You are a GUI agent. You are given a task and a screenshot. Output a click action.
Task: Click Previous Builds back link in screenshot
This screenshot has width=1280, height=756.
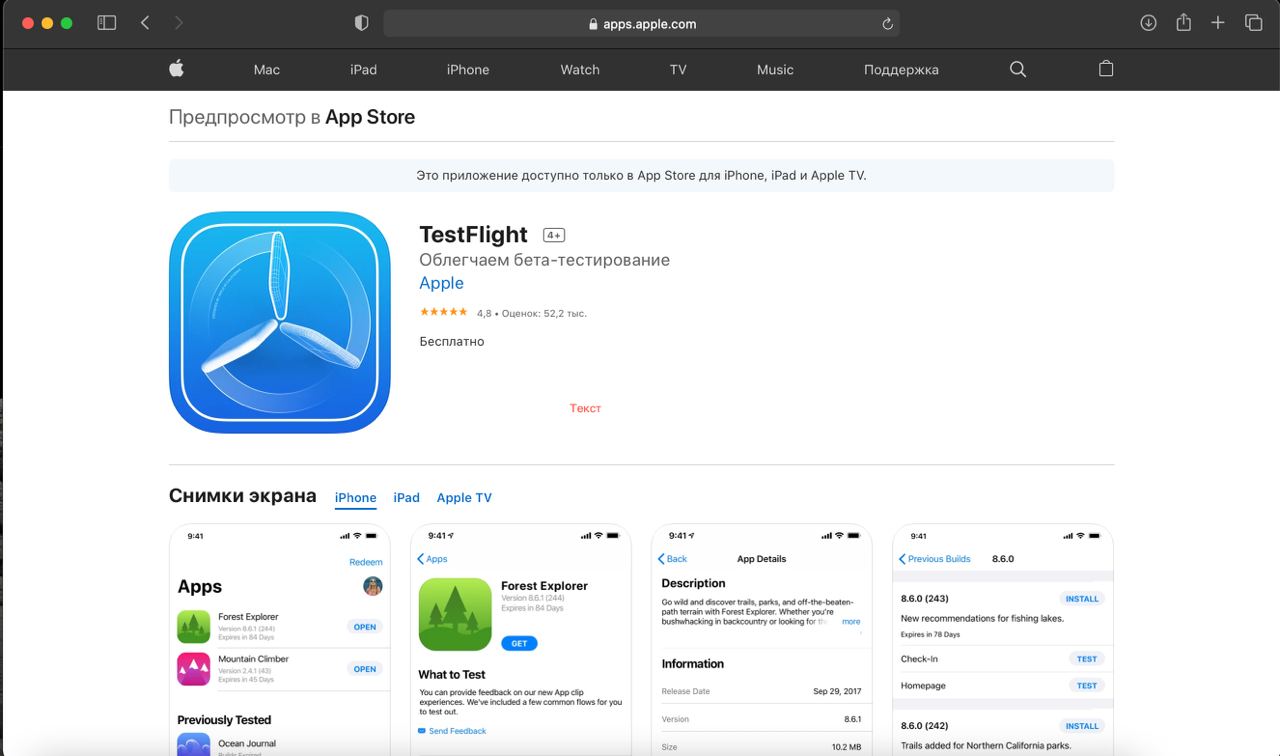[935, 559]
